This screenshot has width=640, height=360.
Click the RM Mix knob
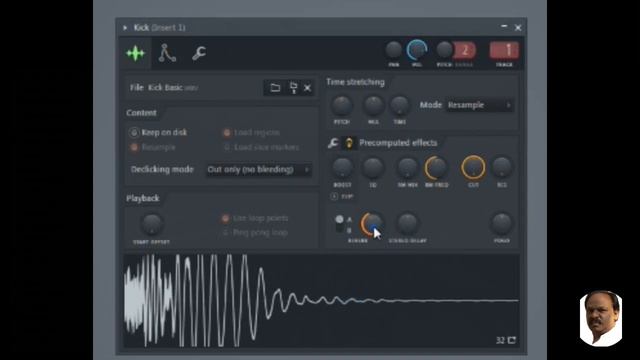[x=407, y=168]
